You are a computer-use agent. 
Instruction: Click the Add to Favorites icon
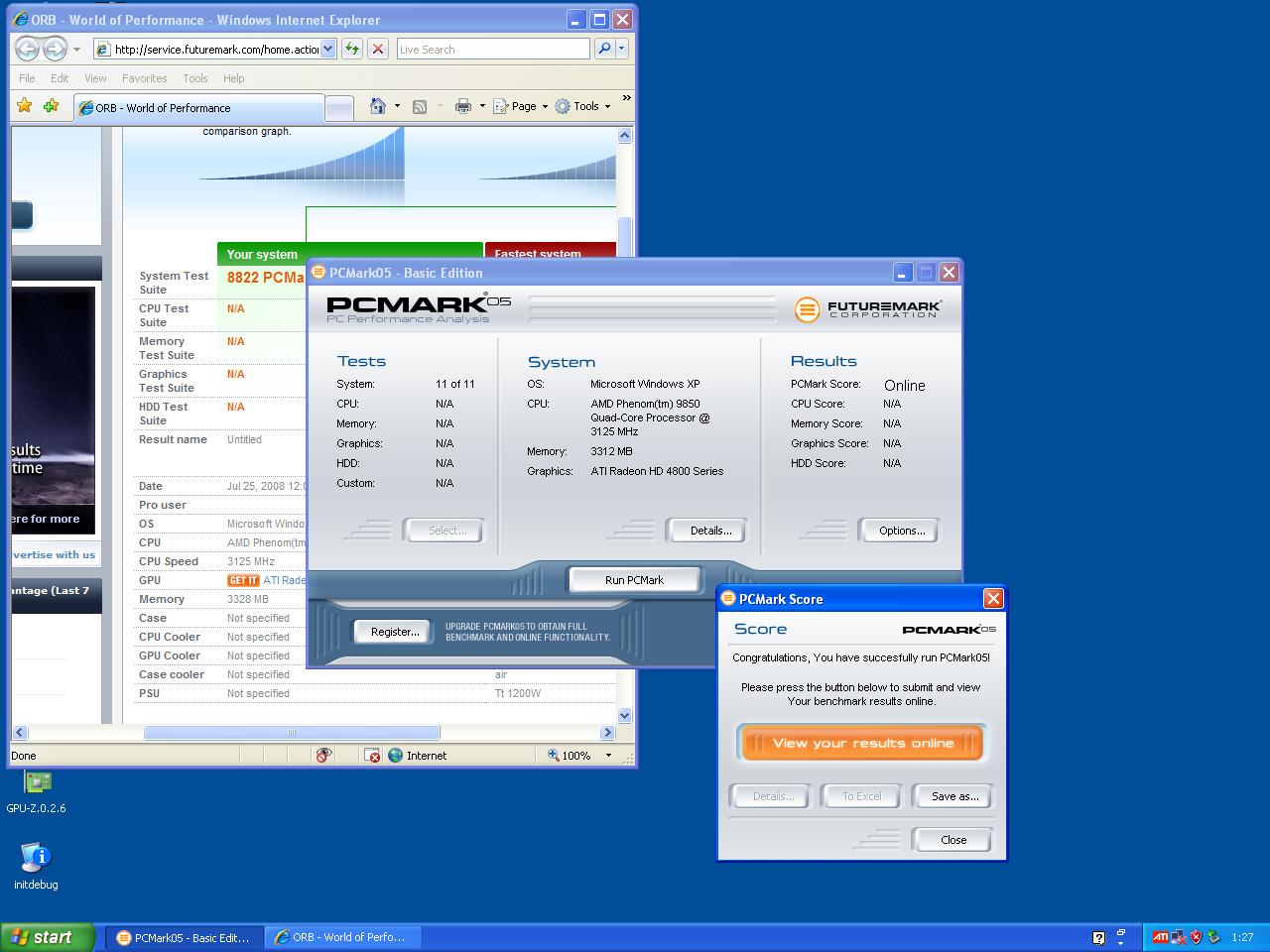pyautogui.click(x=51, y=106)
